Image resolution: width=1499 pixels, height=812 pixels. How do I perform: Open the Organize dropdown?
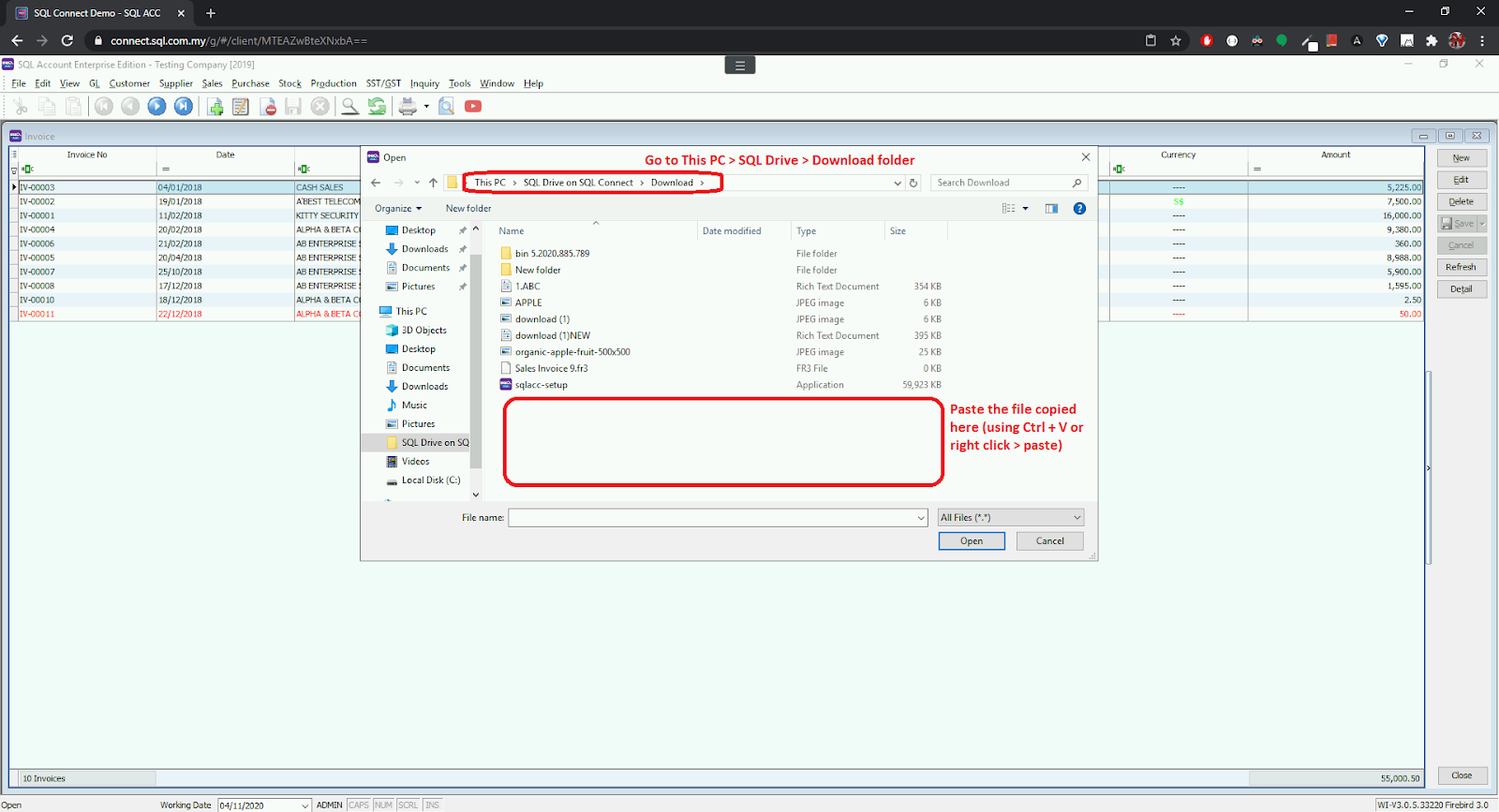[x=398, y=209]
